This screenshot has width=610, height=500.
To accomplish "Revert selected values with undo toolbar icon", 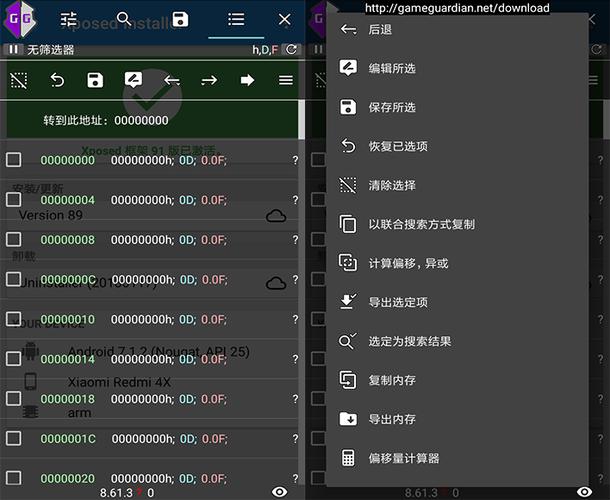I will (57, 81).
